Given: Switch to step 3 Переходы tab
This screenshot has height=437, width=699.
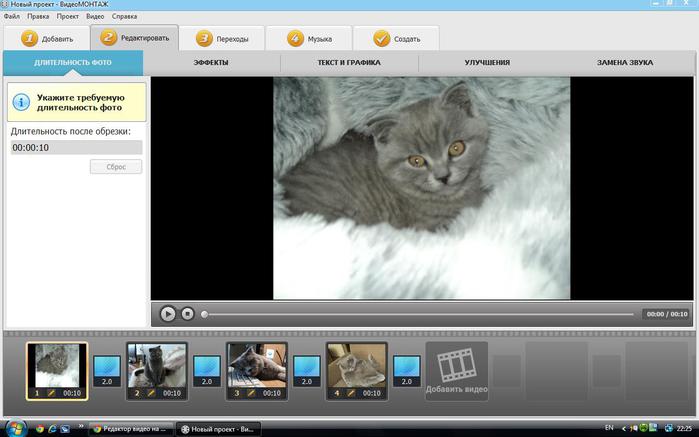Looking at the screenshot, I should tap(222, 39).
